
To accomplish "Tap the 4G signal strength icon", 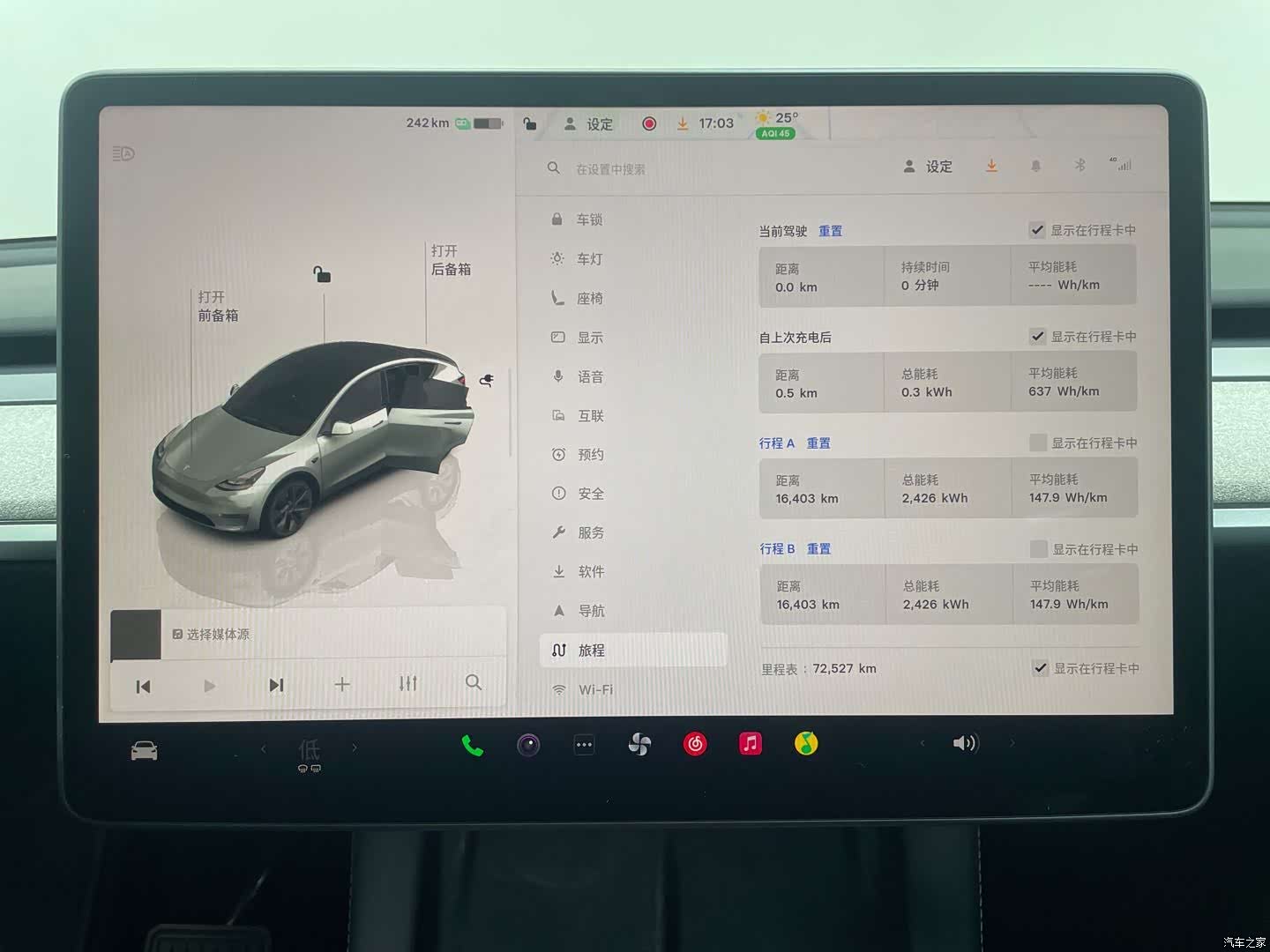I will click(1120, 164).
